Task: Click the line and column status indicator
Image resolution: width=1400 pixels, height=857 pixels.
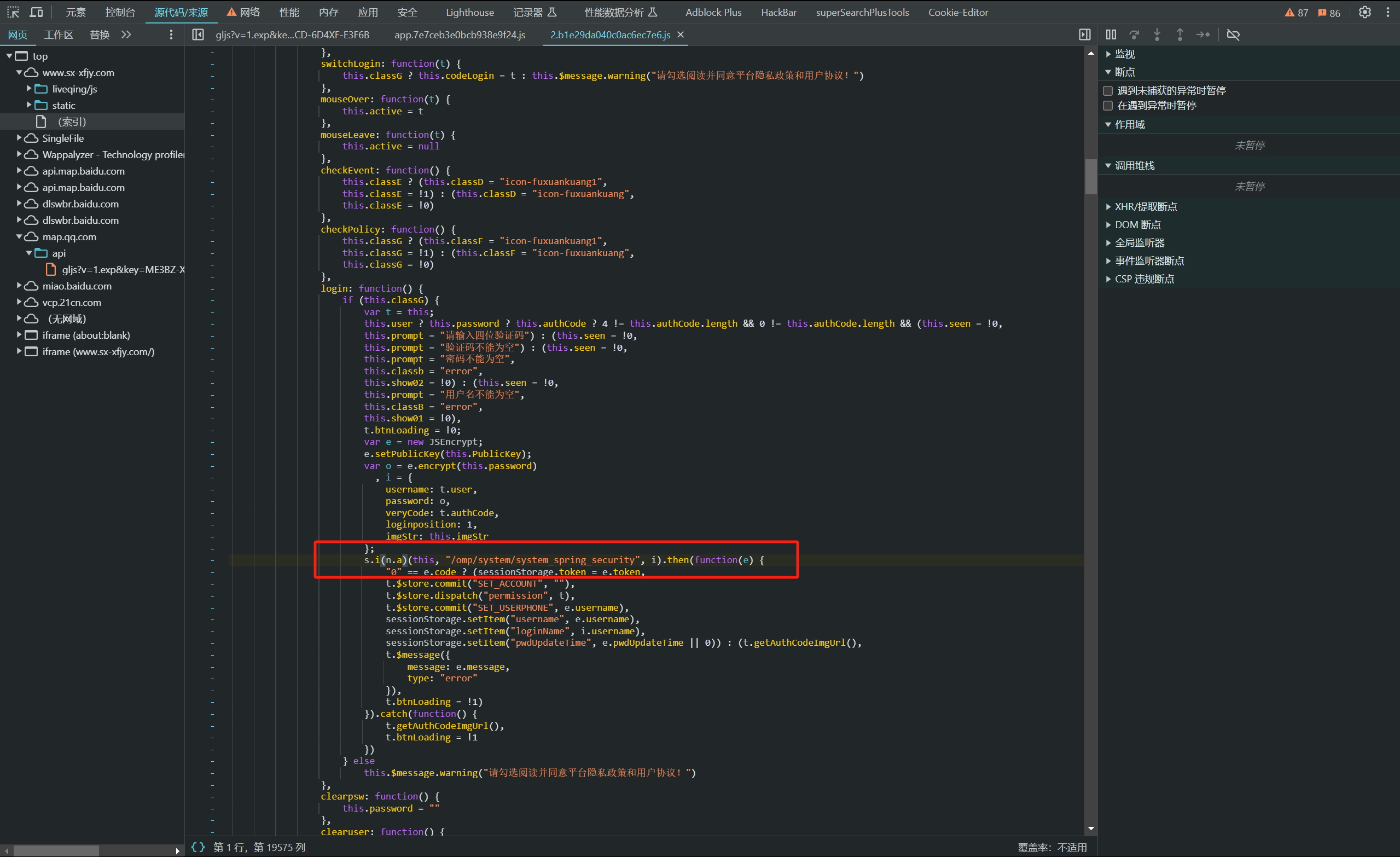Action: pyautogui.click(x=259, y=847)
